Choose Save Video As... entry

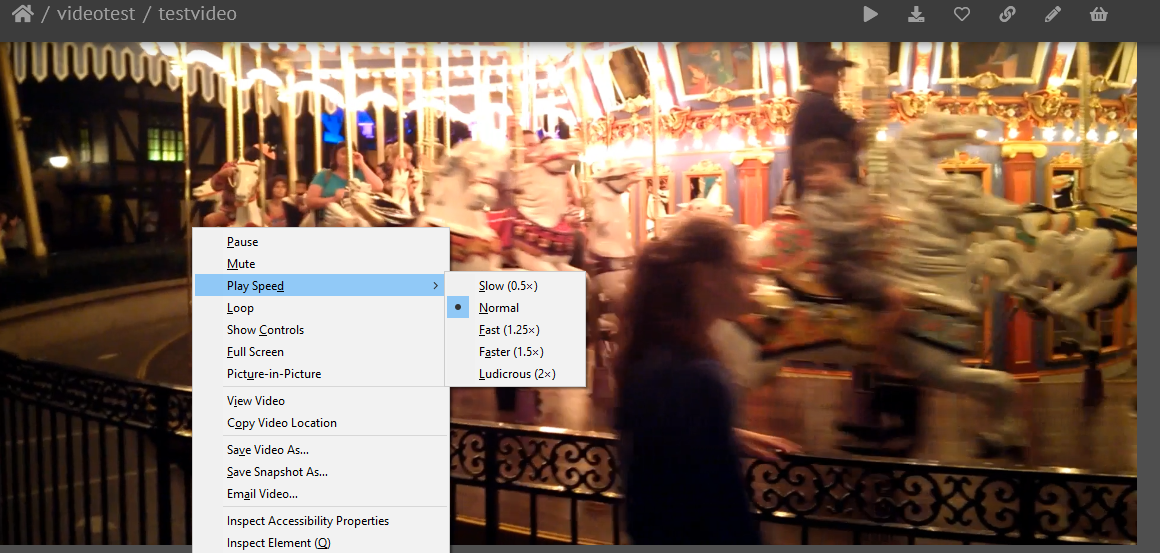click(320, 449)
